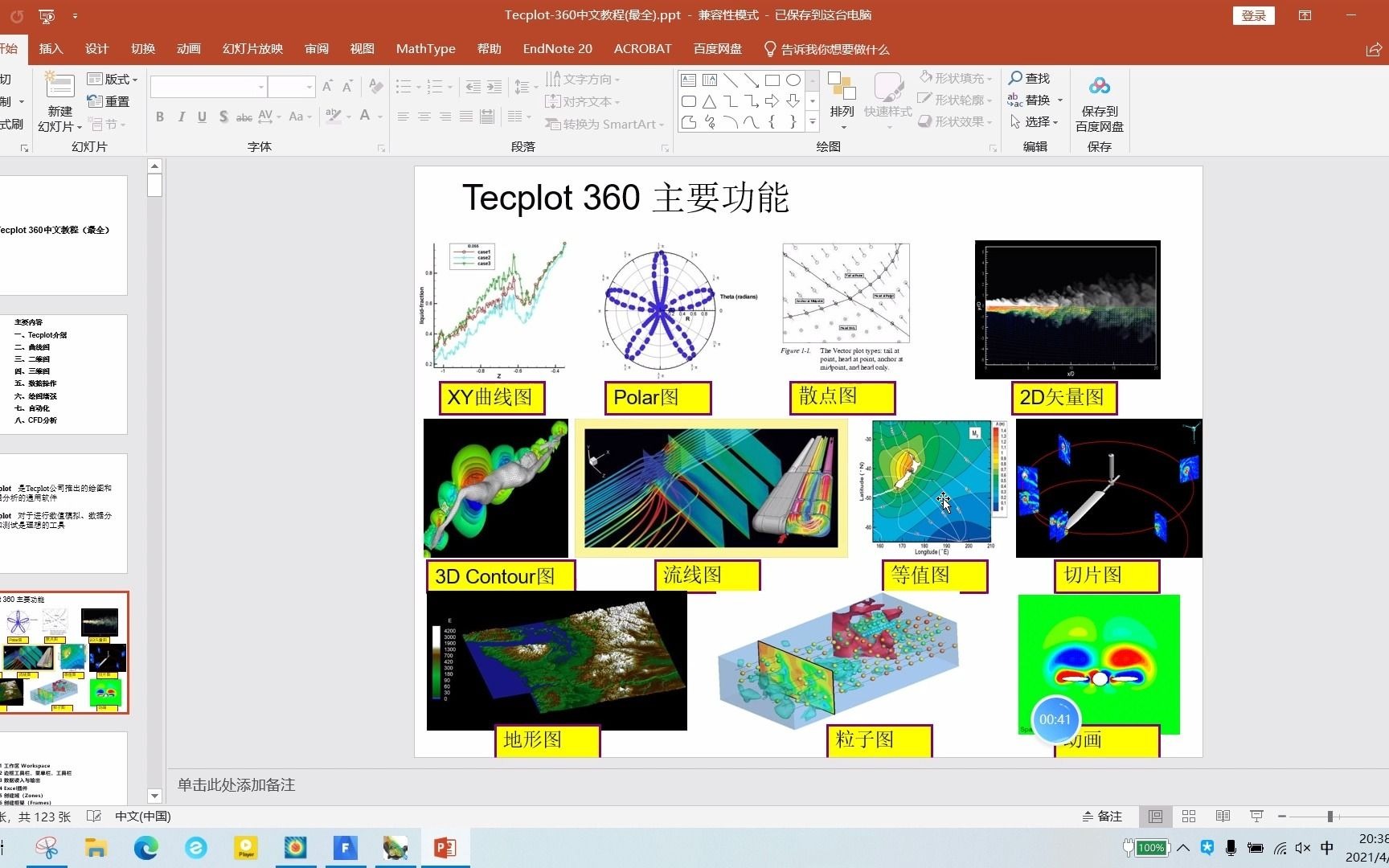Viewport: 1389px width, 868px height.
Task: Open the Shape Effects (形状效果) dropdown
Action: pos(955,121)
